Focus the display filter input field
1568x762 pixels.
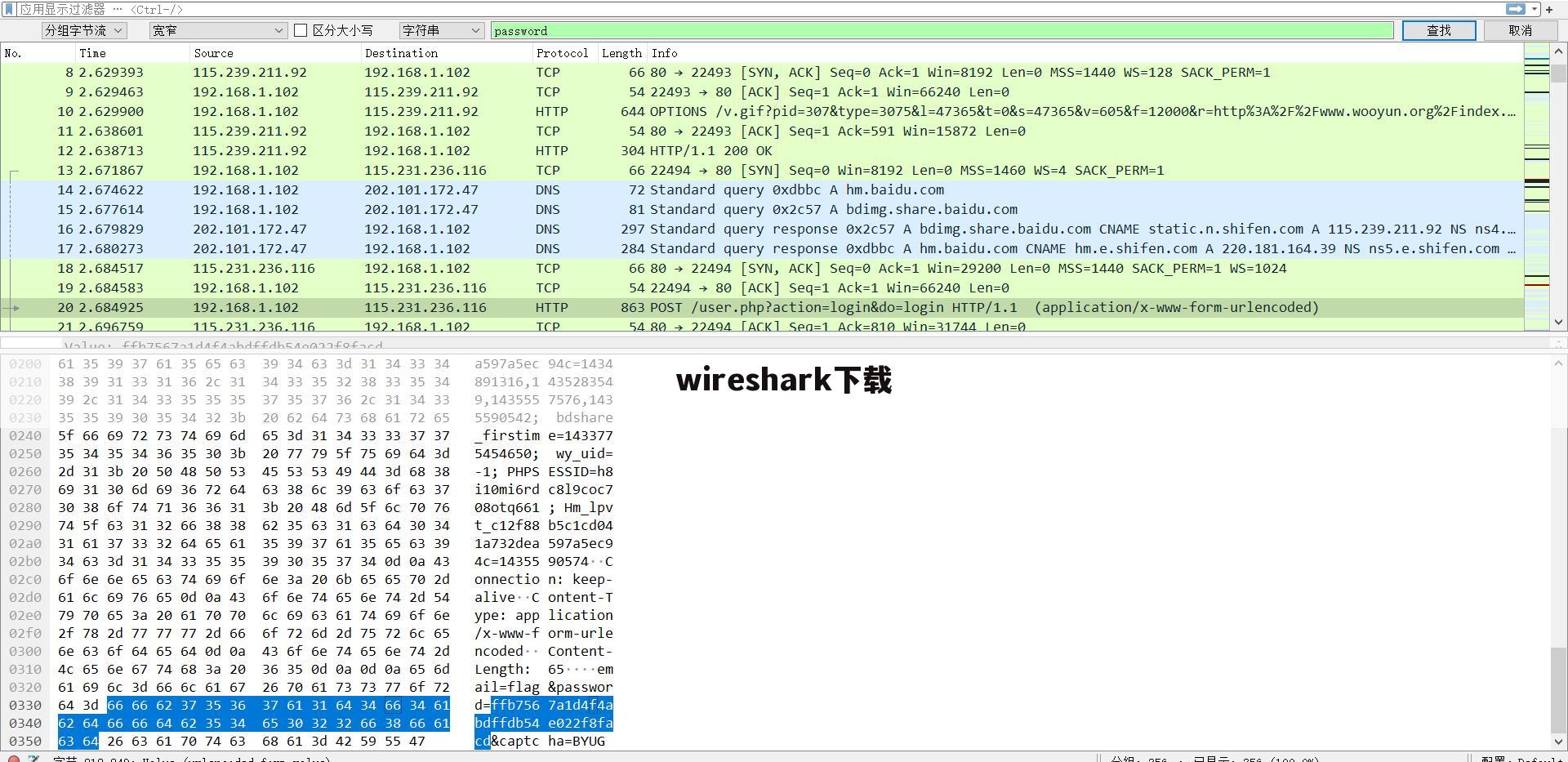tap(759, 9)
